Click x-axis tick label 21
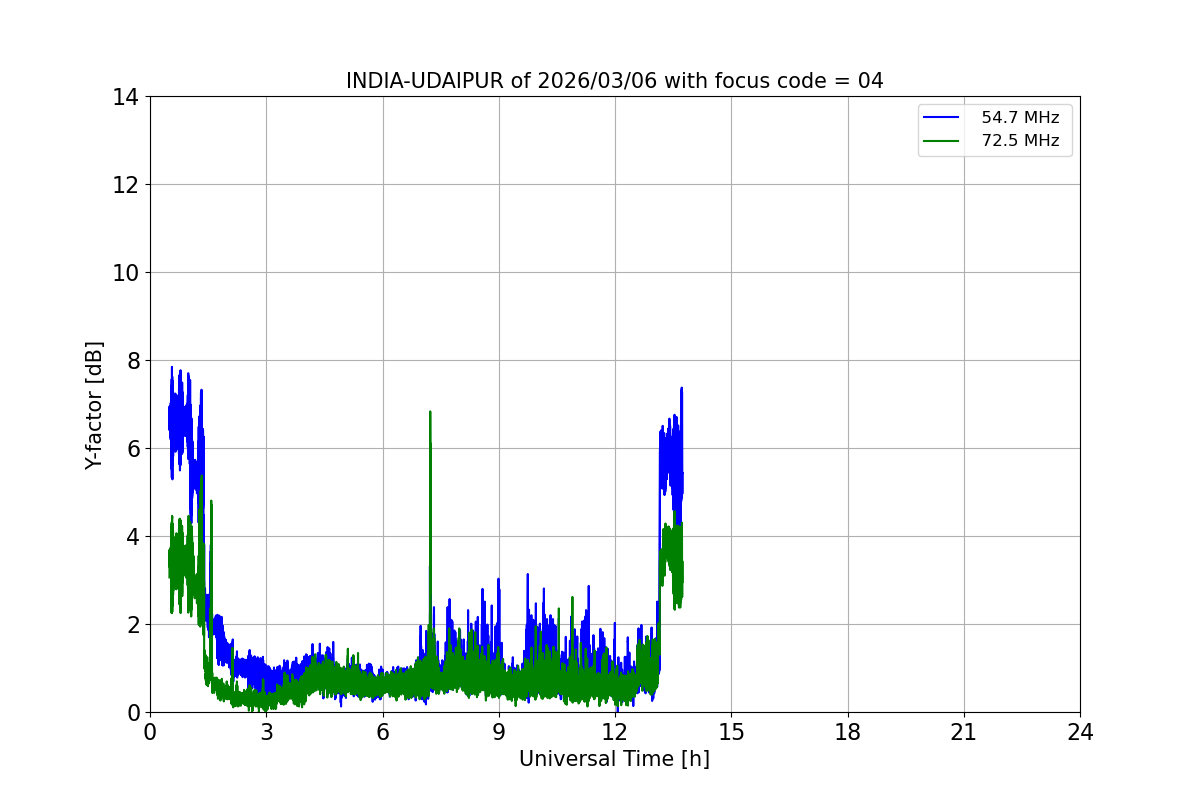 pos(964,731)
